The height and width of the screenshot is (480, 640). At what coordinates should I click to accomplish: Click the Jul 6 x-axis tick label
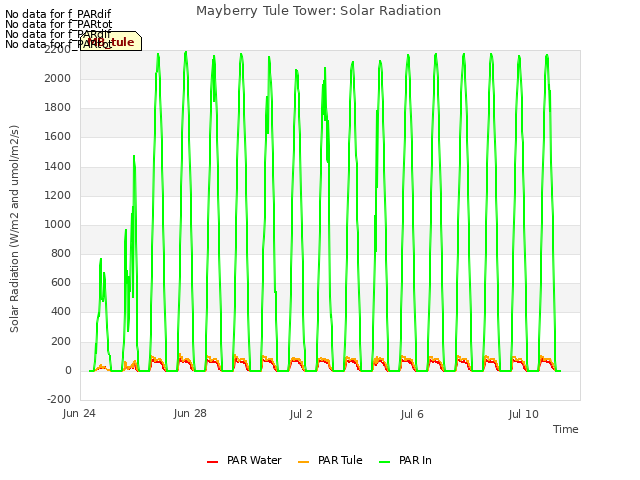coord(412,414)
